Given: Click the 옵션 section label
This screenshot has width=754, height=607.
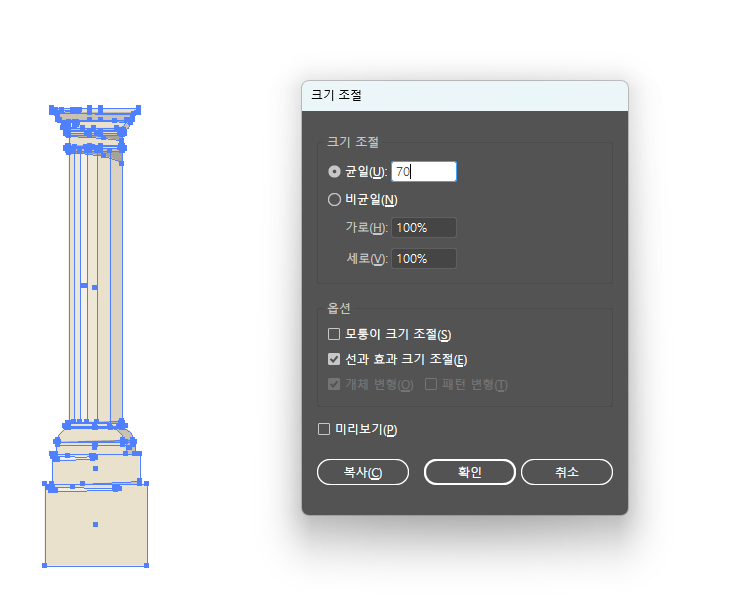Looking at the screenshot, I should pos(339,308).
